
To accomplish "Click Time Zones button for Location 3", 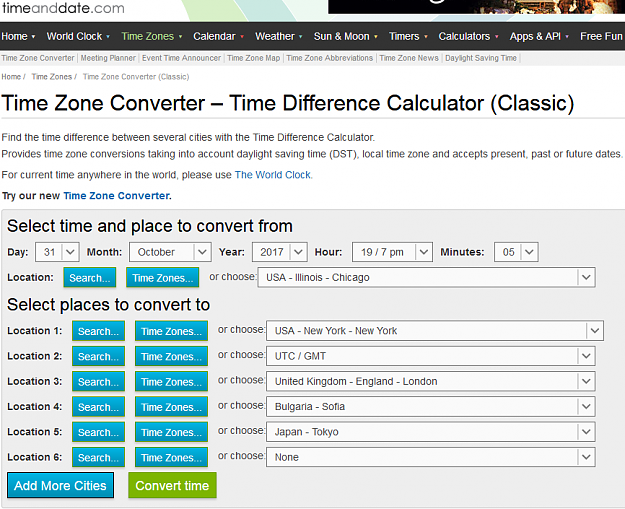I will pos(171,381).
